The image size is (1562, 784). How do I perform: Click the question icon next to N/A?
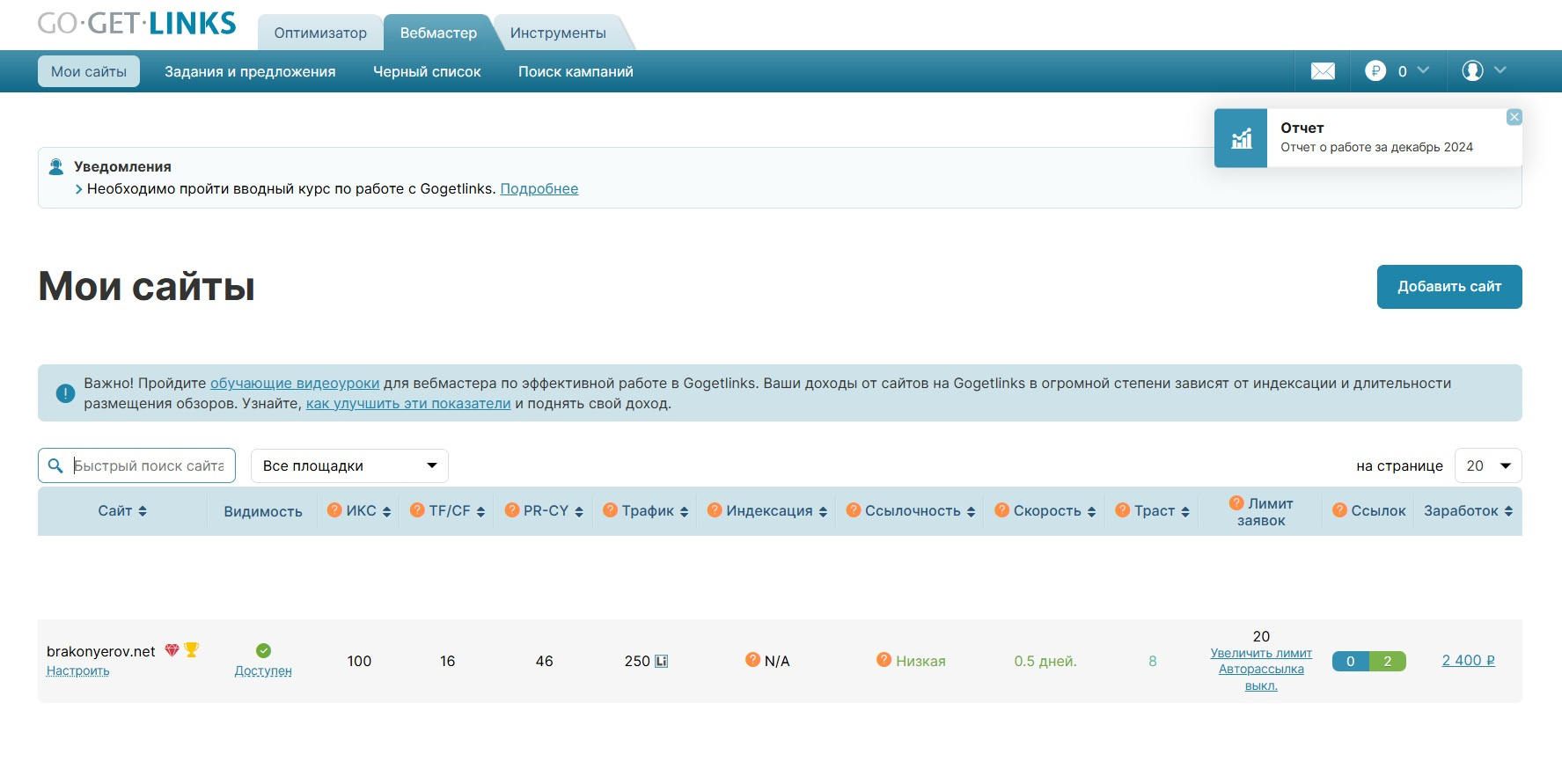click(752, 660)
